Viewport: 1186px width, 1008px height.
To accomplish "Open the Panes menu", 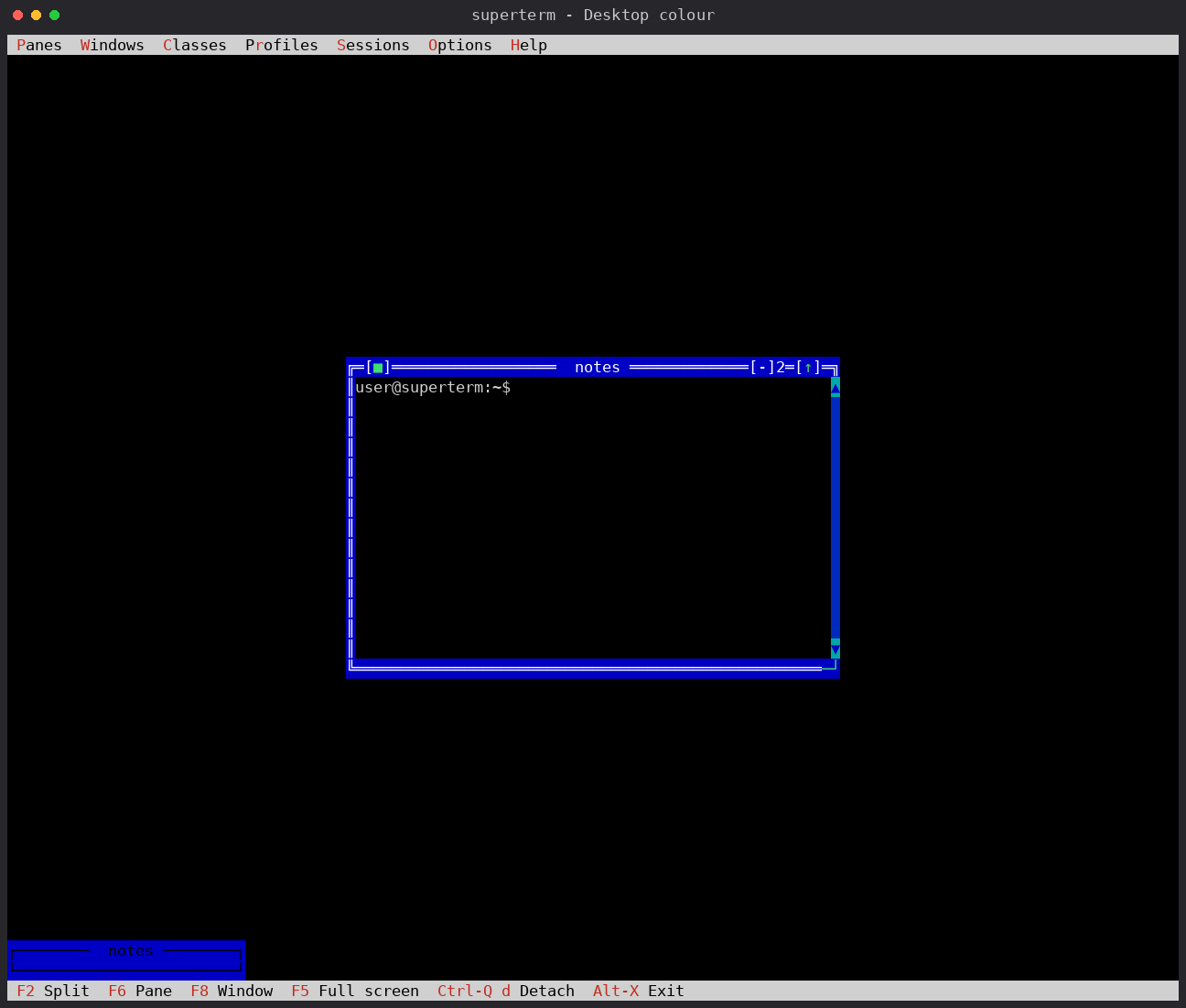I will (x=39, y=45).
